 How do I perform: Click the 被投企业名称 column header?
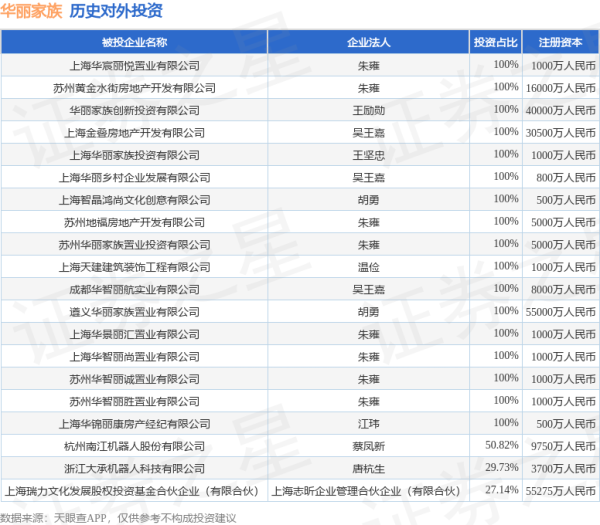point(134,42)
